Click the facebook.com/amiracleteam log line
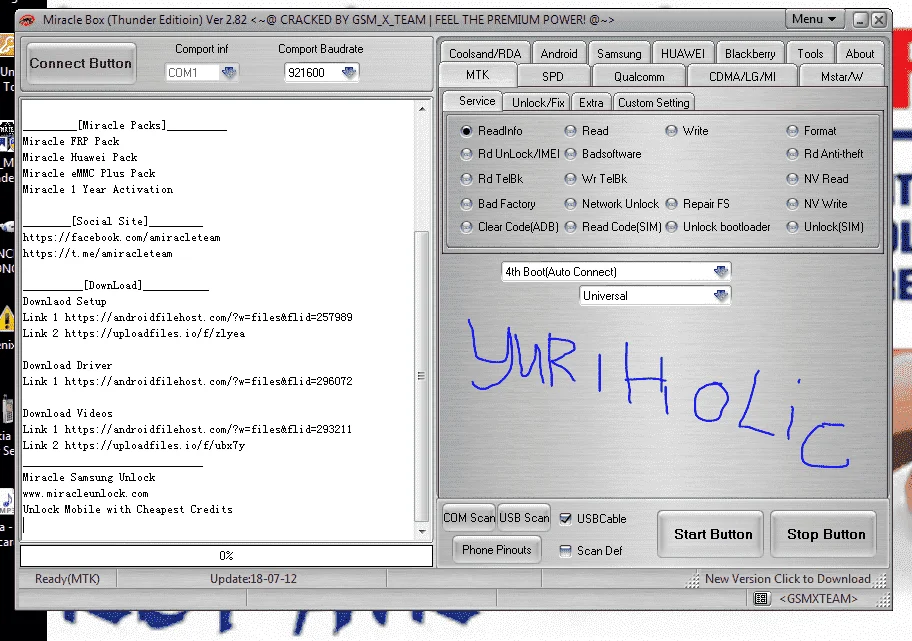 (x=122, y=237)
